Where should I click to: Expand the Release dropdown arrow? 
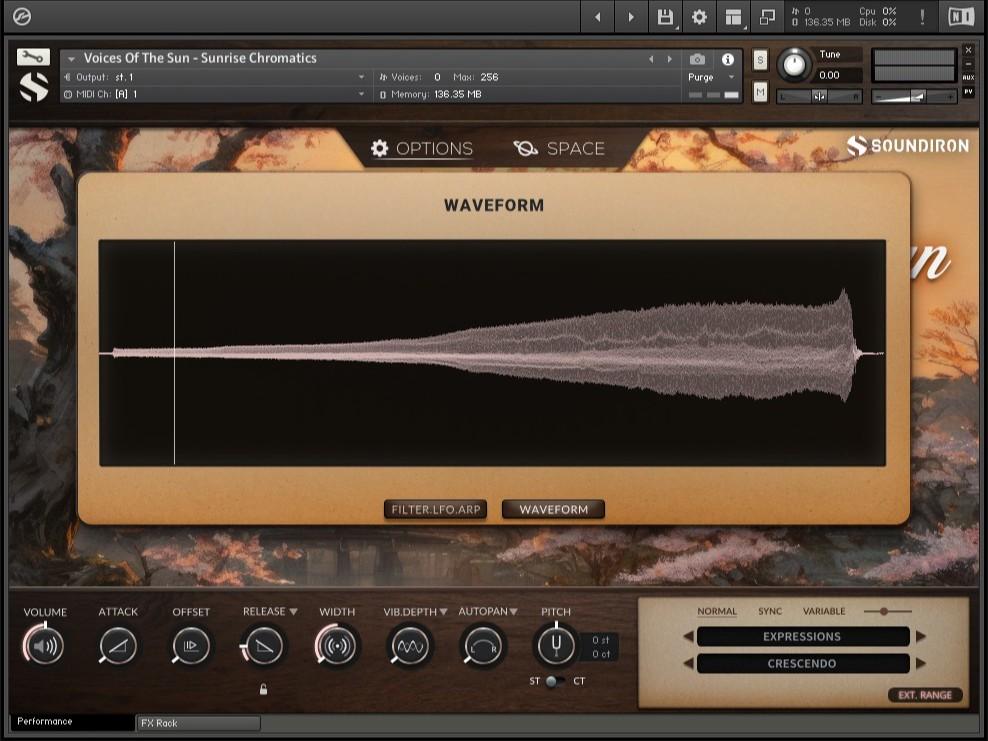tap(293, 612)
